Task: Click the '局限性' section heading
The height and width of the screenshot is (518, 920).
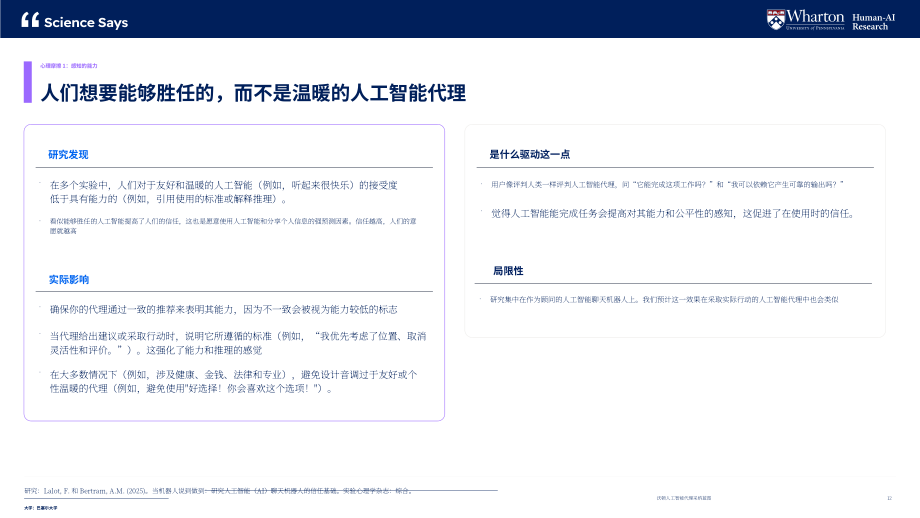Action: click(x=508, y=270)
